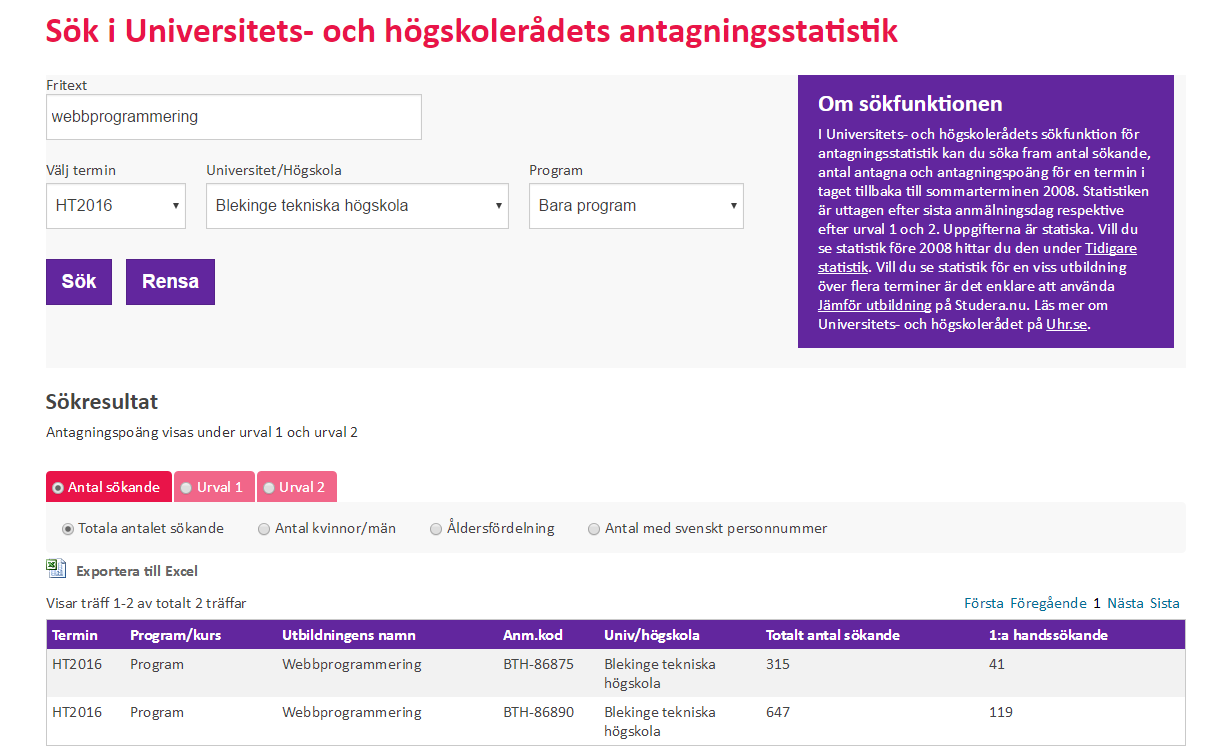Click the Excel export icon

tap(56, 569)
